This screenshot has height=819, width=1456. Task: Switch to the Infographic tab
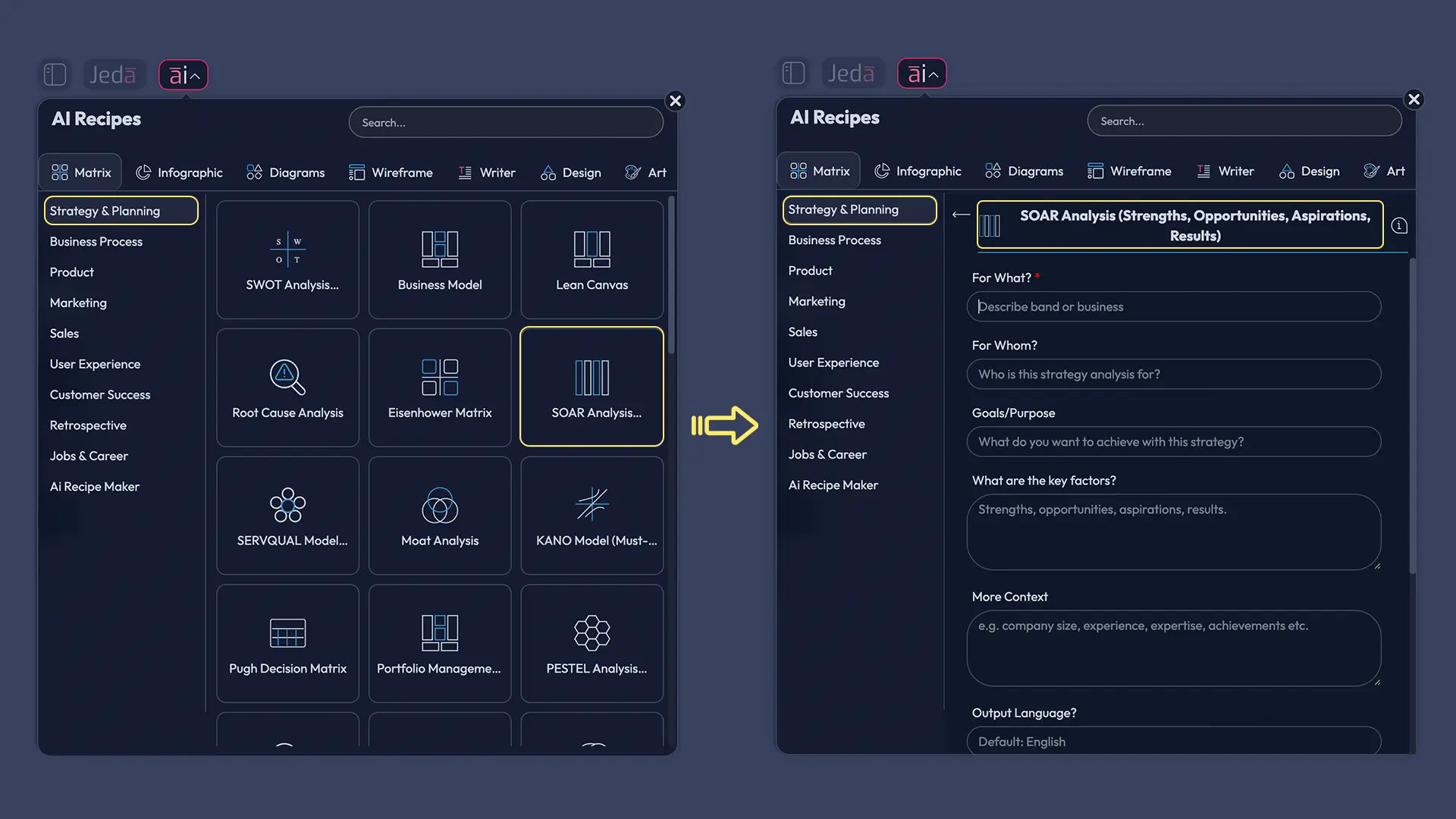pos(180,172)
